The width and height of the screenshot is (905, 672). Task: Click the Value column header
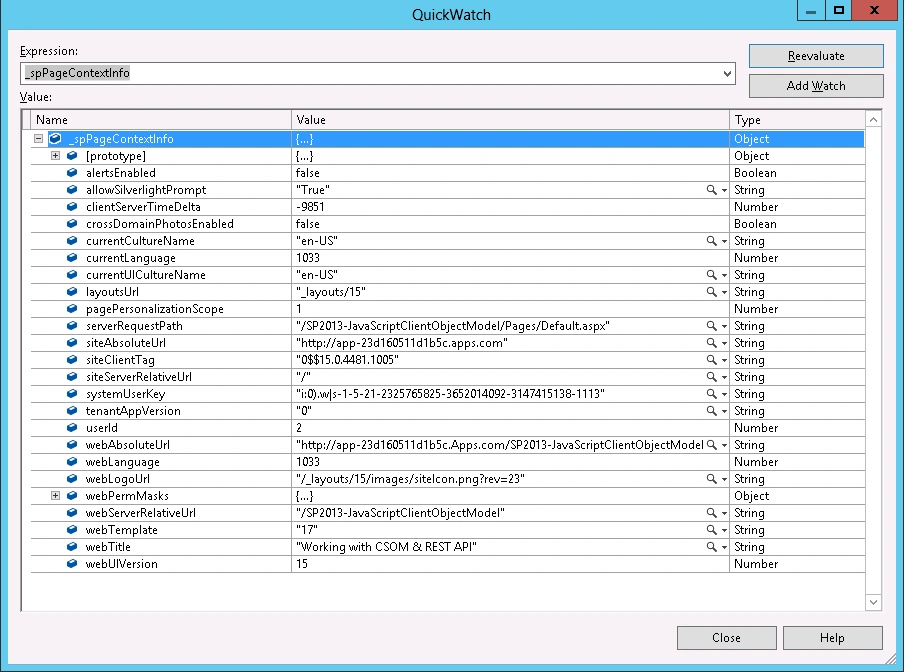(510, 120)
